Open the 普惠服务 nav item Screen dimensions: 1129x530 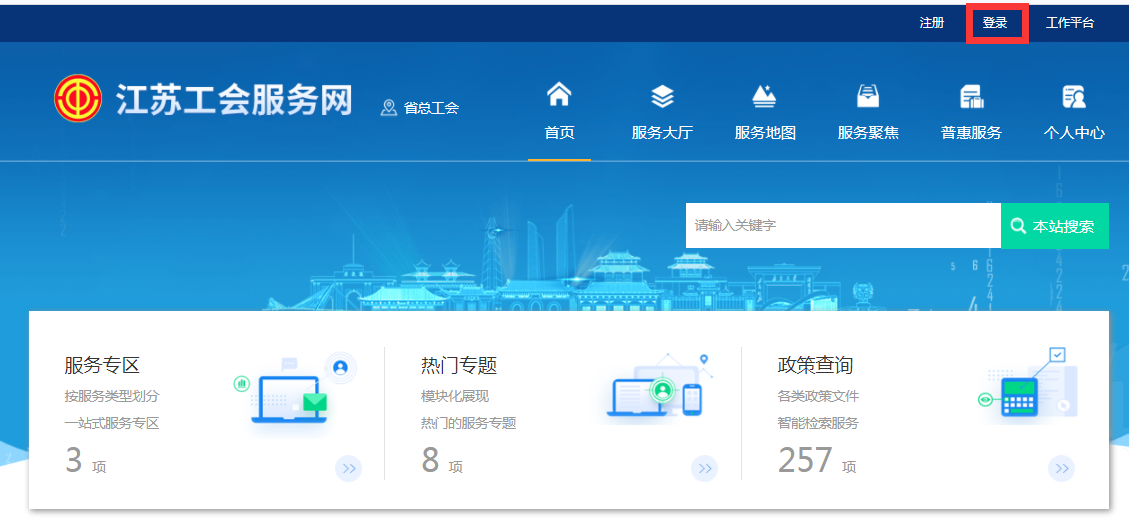[x=971, y=132]
